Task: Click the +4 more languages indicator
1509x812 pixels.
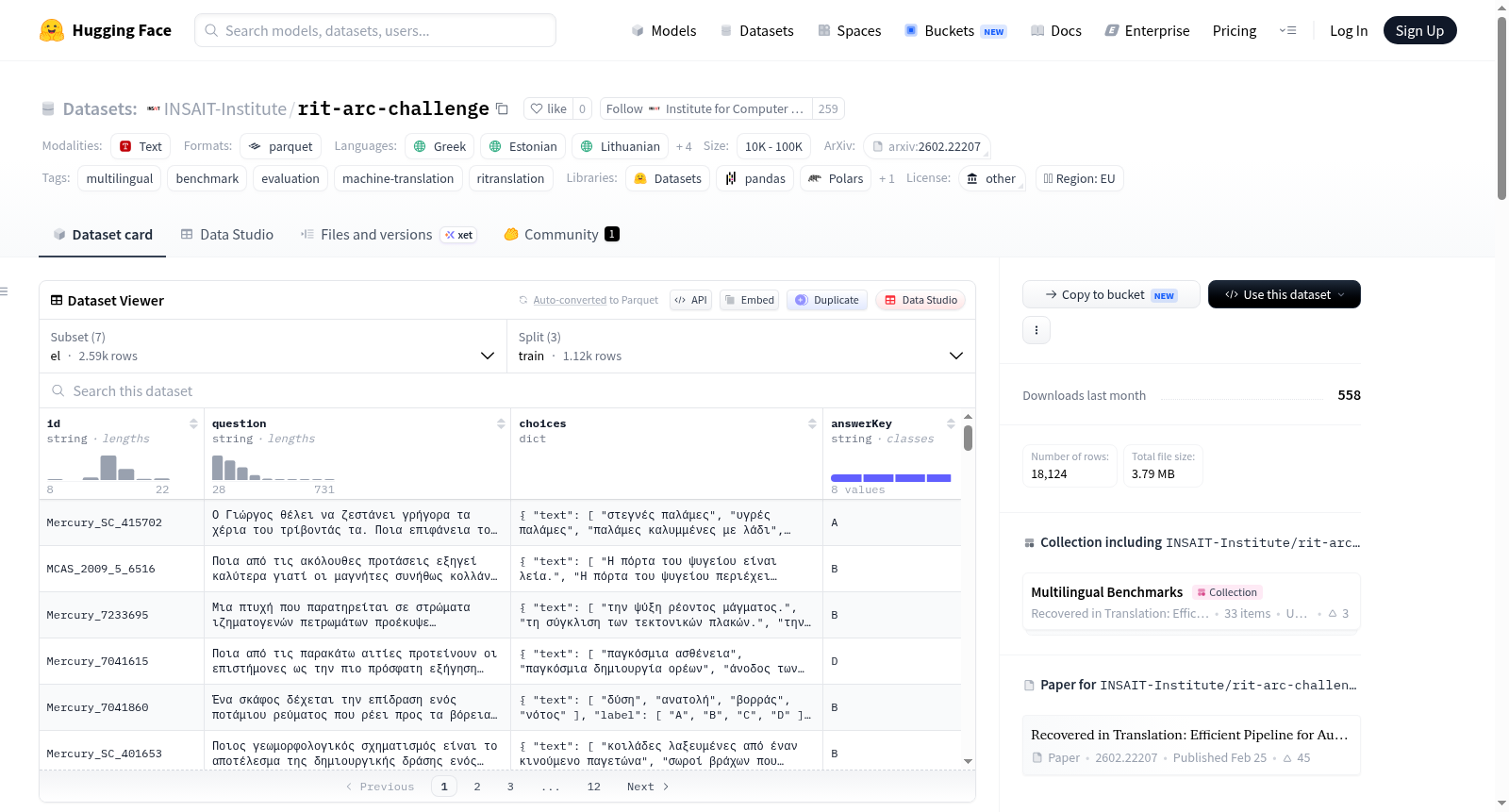Action: (684, 147)
